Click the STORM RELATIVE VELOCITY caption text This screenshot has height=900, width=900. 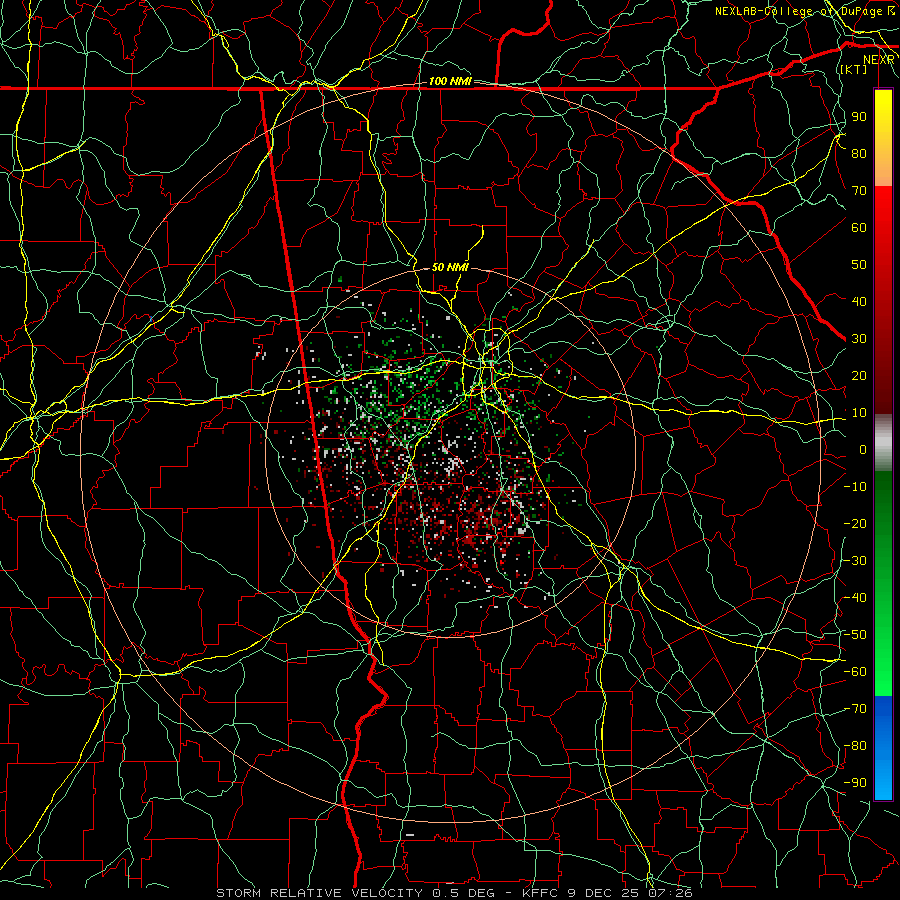click(319, 893)
